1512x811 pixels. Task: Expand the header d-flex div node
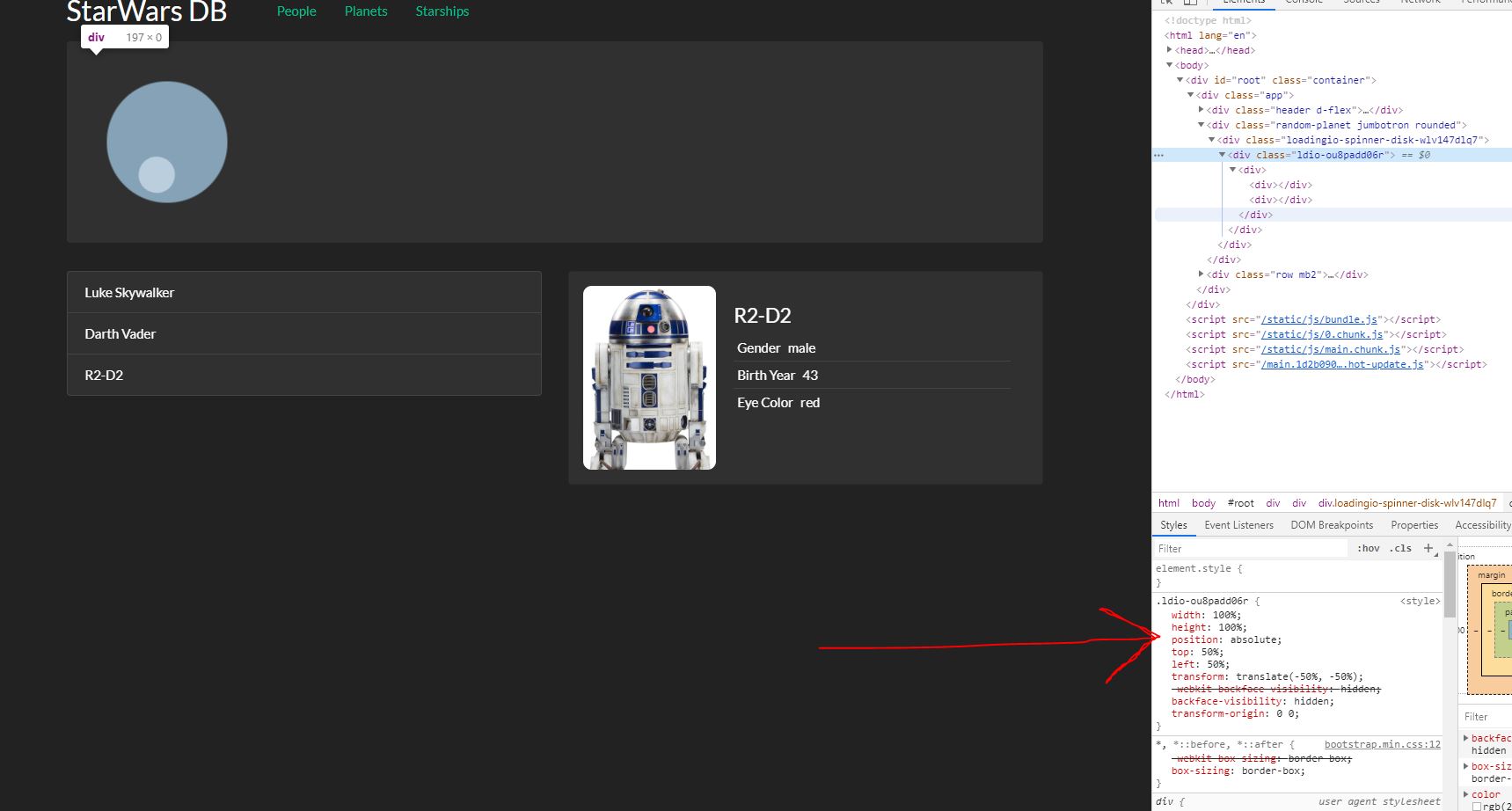(1202, 110)
